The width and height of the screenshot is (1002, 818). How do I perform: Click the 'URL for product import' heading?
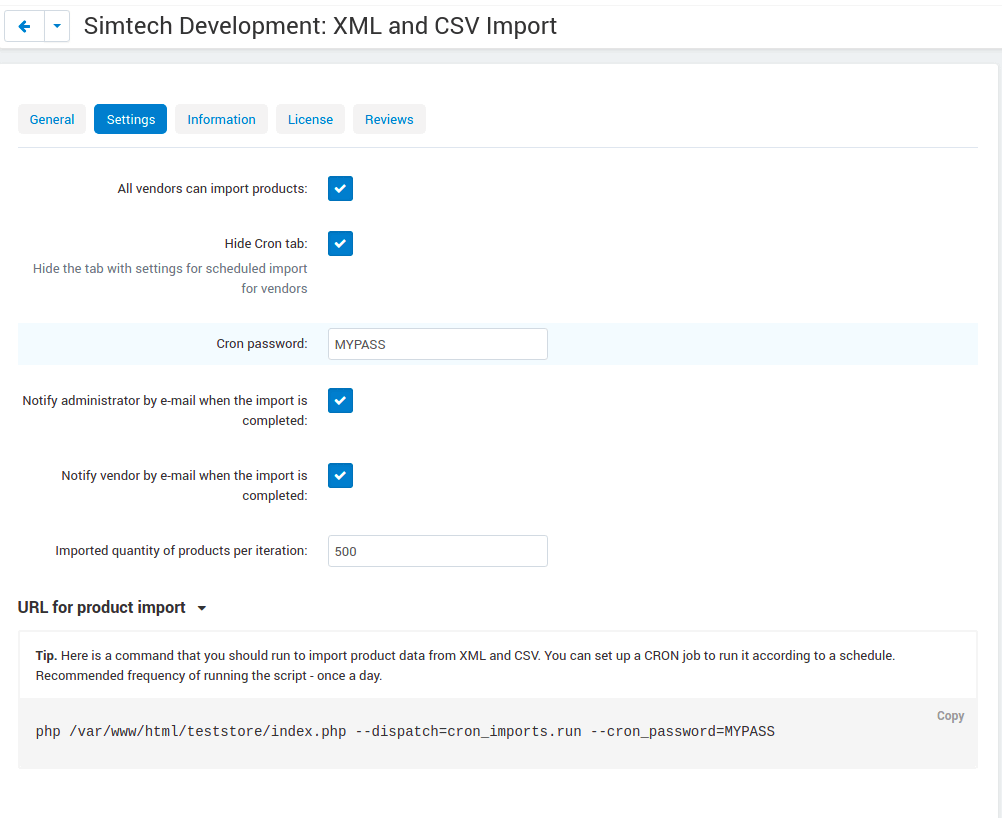point(101,607)
